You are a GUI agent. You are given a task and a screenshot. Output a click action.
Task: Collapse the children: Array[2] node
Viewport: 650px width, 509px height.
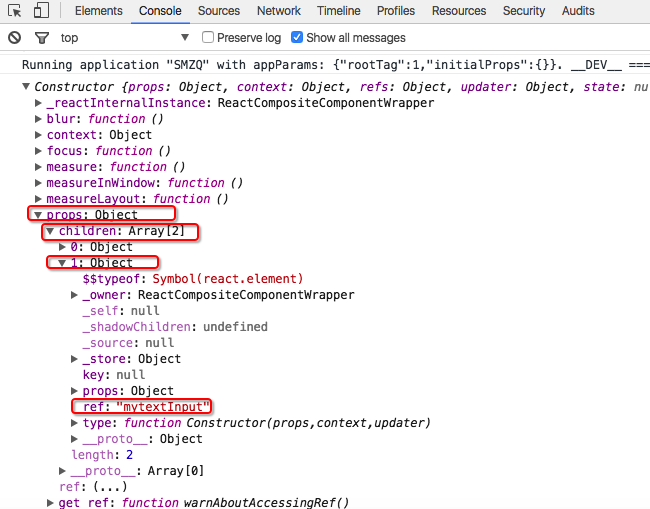[x=50, y=231]
